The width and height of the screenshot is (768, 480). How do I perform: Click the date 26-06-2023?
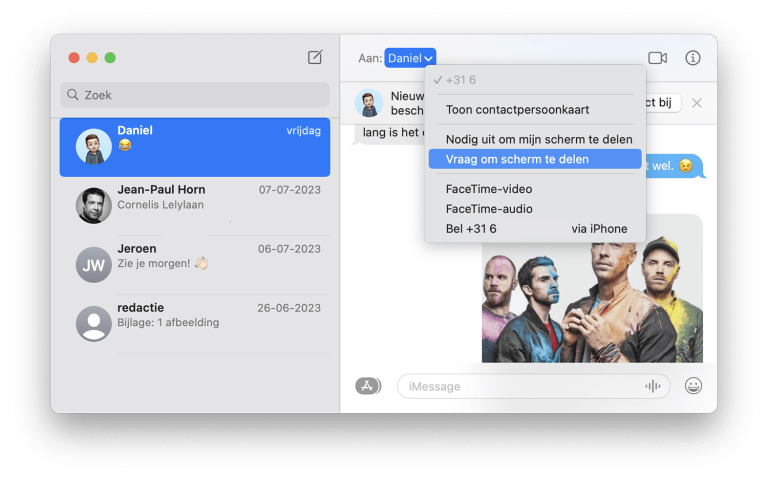289,308
